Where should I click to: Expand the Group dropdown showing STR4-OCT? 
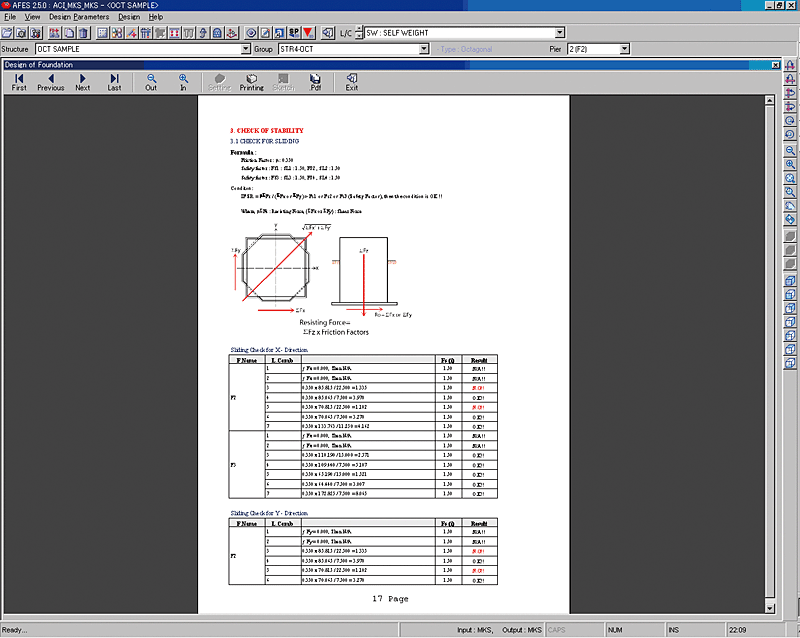[x=424, y=49]
